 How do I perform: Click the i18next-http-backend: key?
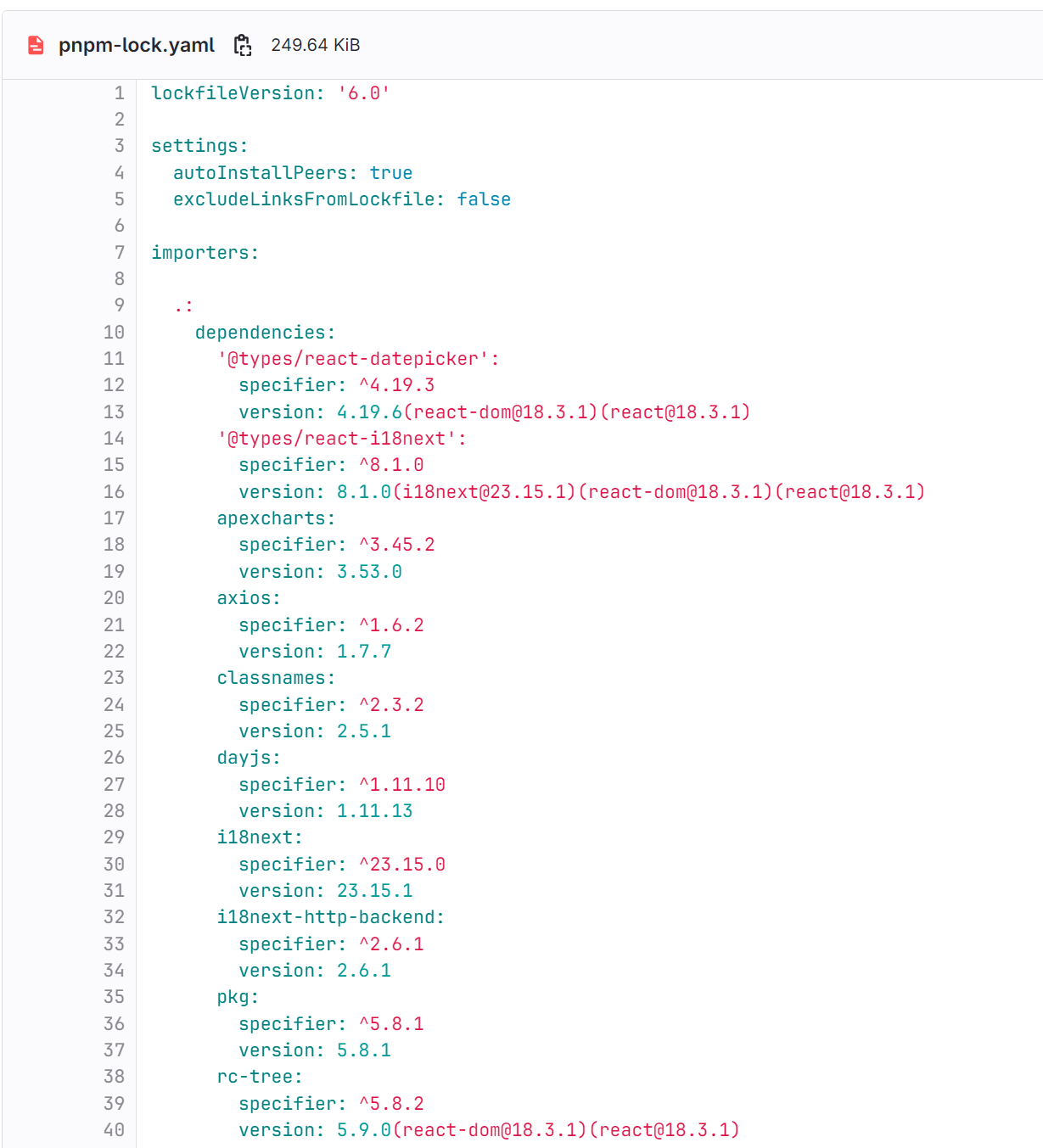[x=331, y=916]
